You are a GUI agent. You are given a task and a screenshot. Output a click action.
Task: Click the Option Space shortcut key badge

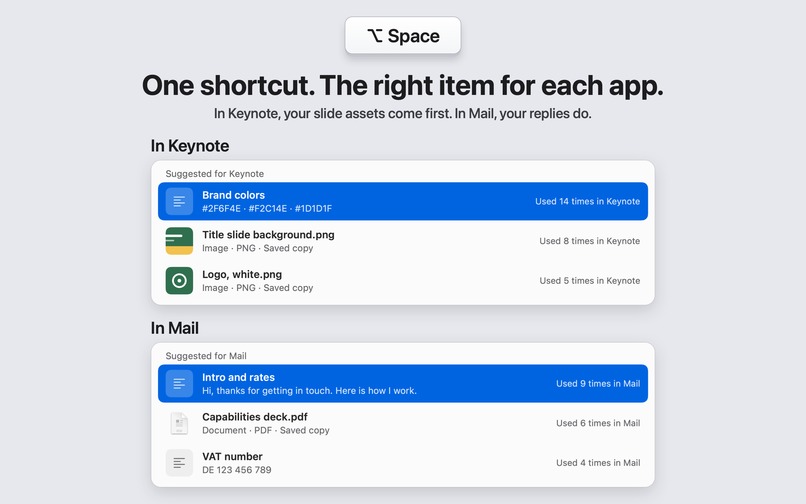point(402,35)
